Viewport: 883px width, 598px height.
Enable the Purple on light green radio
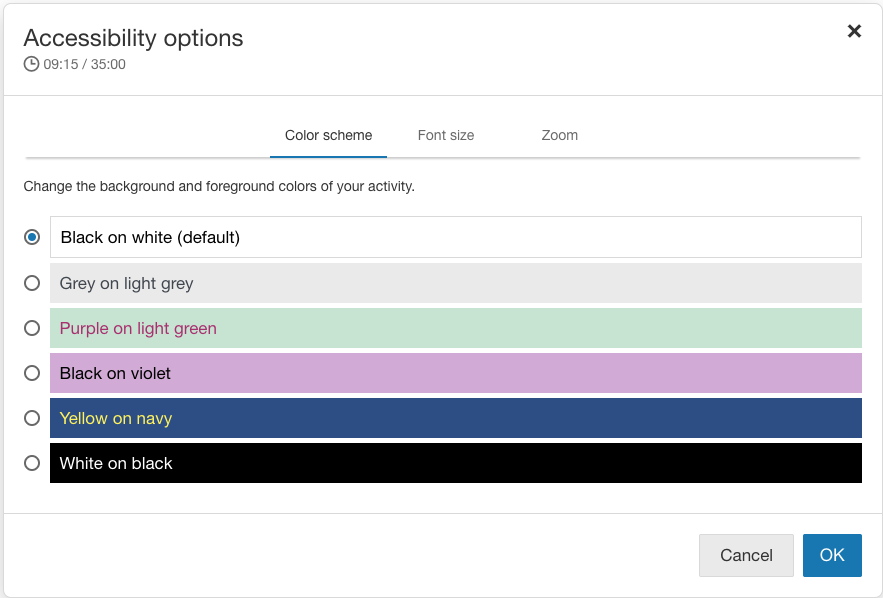[32, 328]
